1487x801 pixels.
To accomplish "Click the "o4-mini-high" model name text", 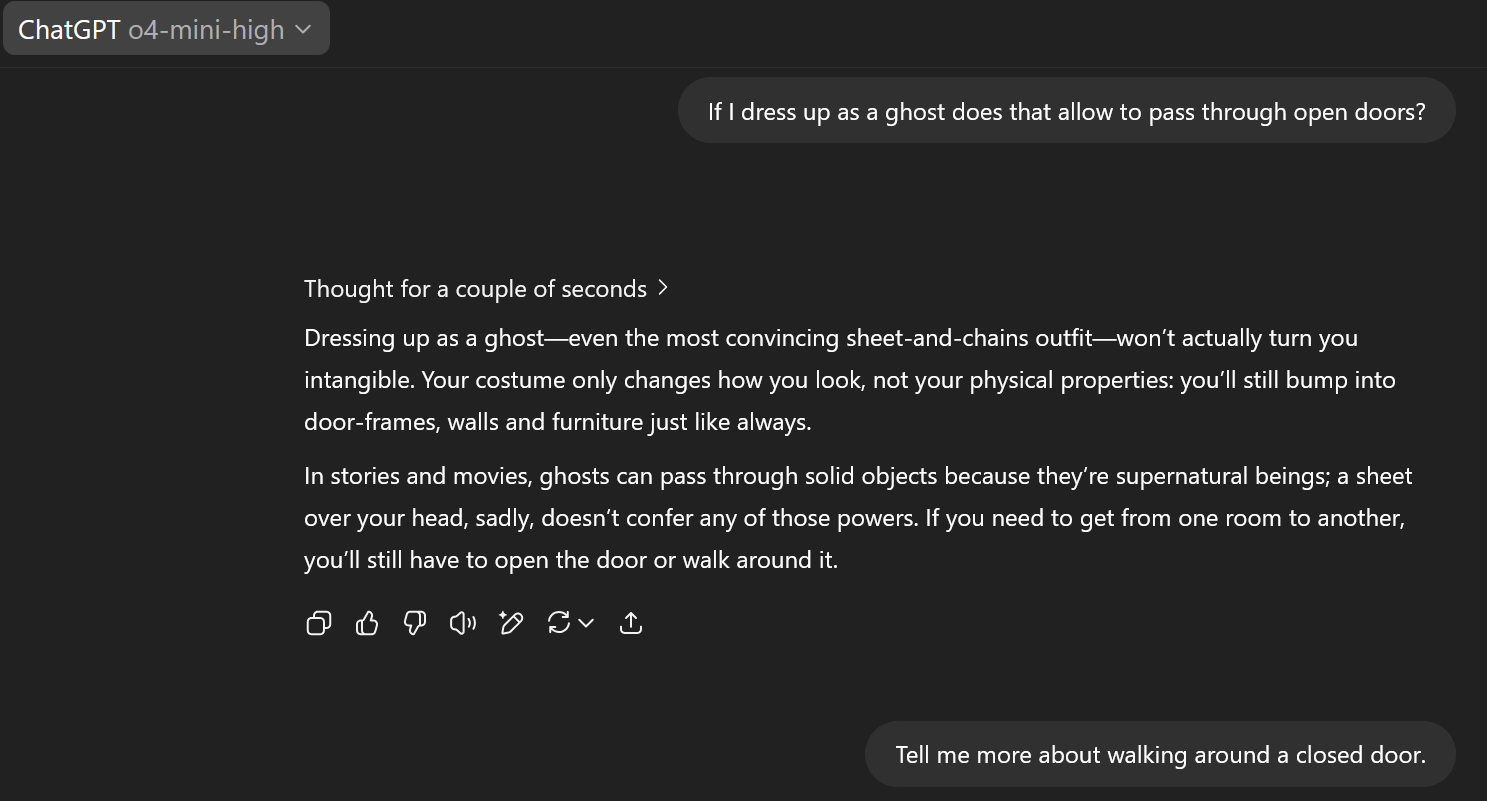I will coord(206,30).
